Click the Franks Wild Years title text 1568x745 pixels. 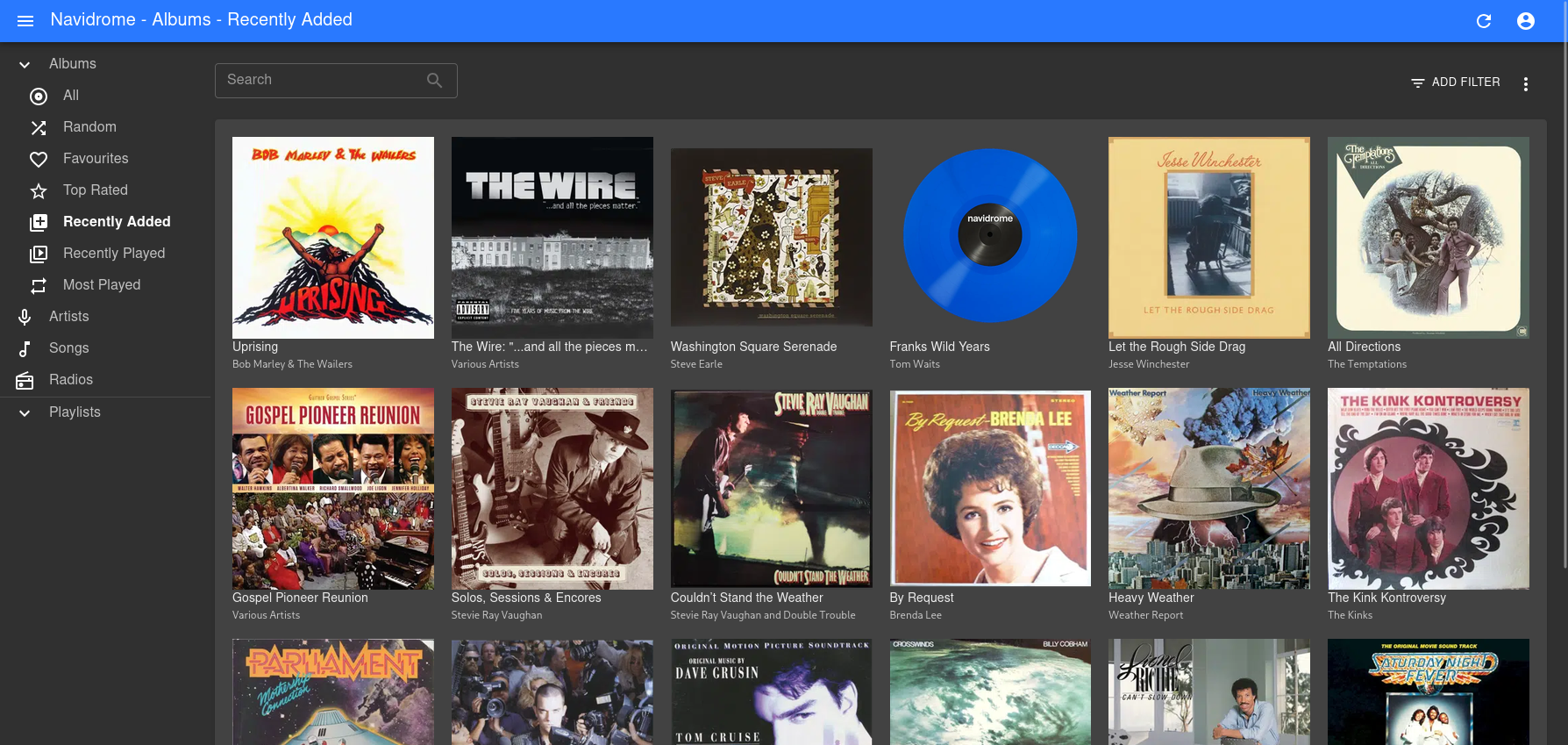click(x=939, y=347)
